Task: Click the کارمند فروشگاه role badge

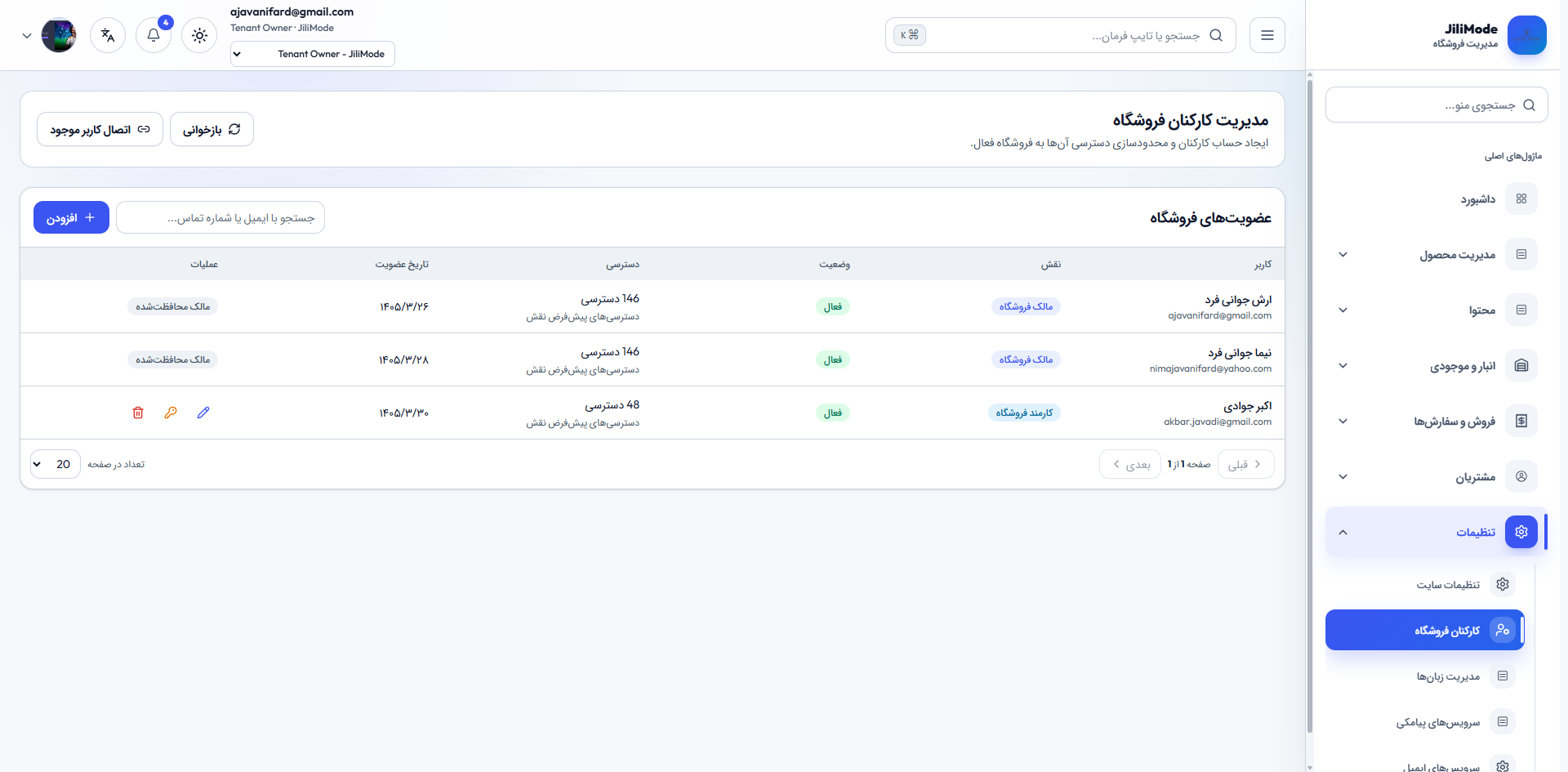Action: point(1024,413)
